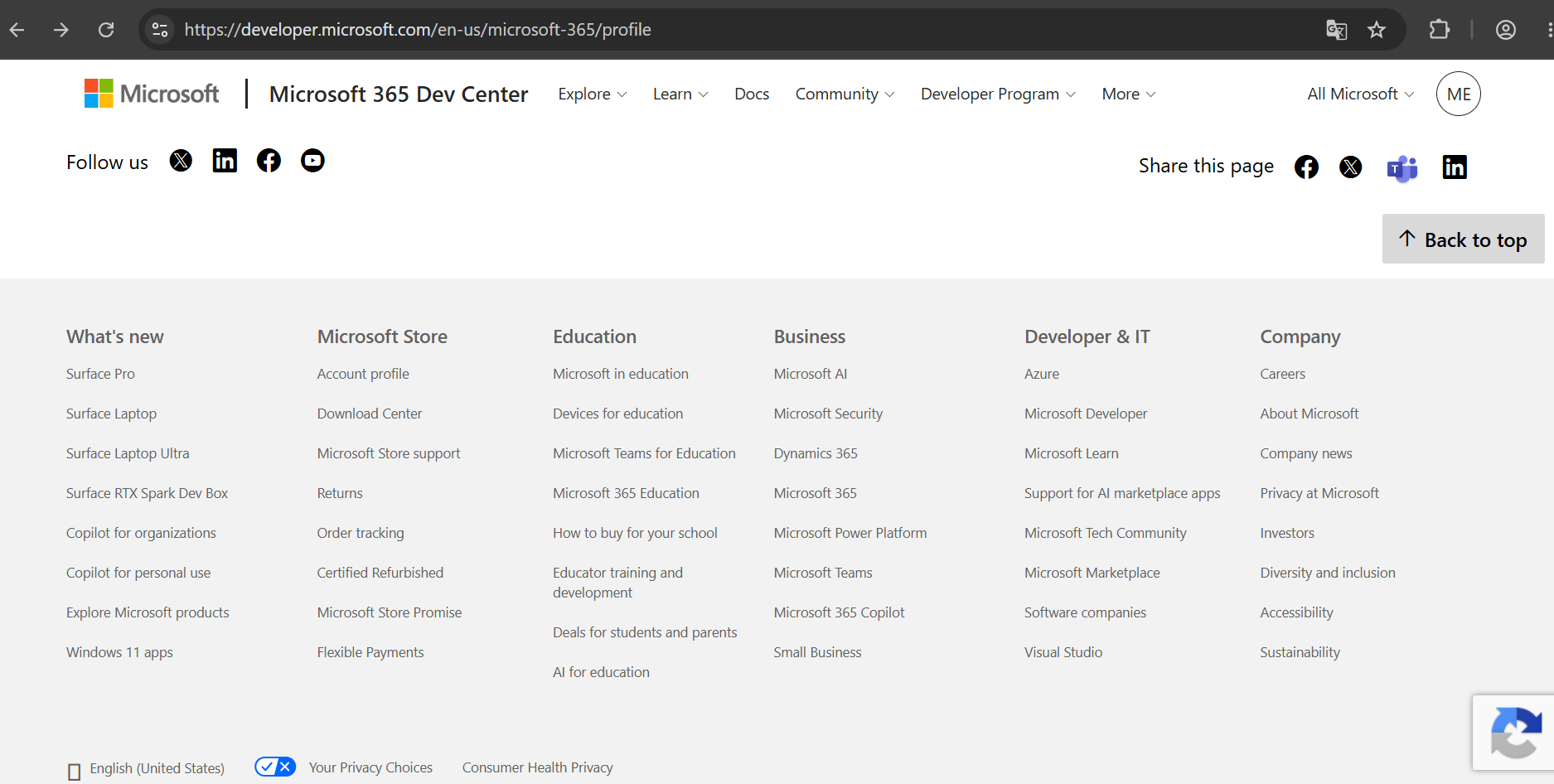Share this page on X
Viewport: 1554px width, 784px height.
(x=1351, y=167)
